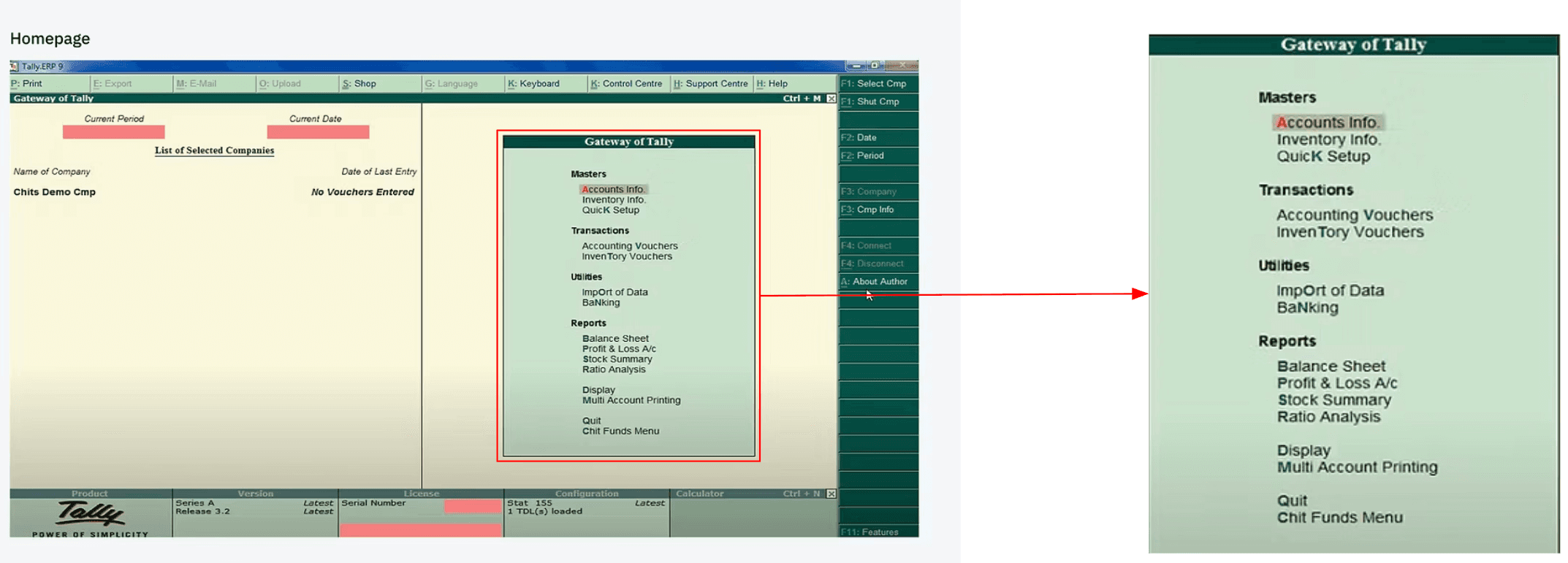Open A: About Author side button
Screen dimensions: 1568x563
878,282
